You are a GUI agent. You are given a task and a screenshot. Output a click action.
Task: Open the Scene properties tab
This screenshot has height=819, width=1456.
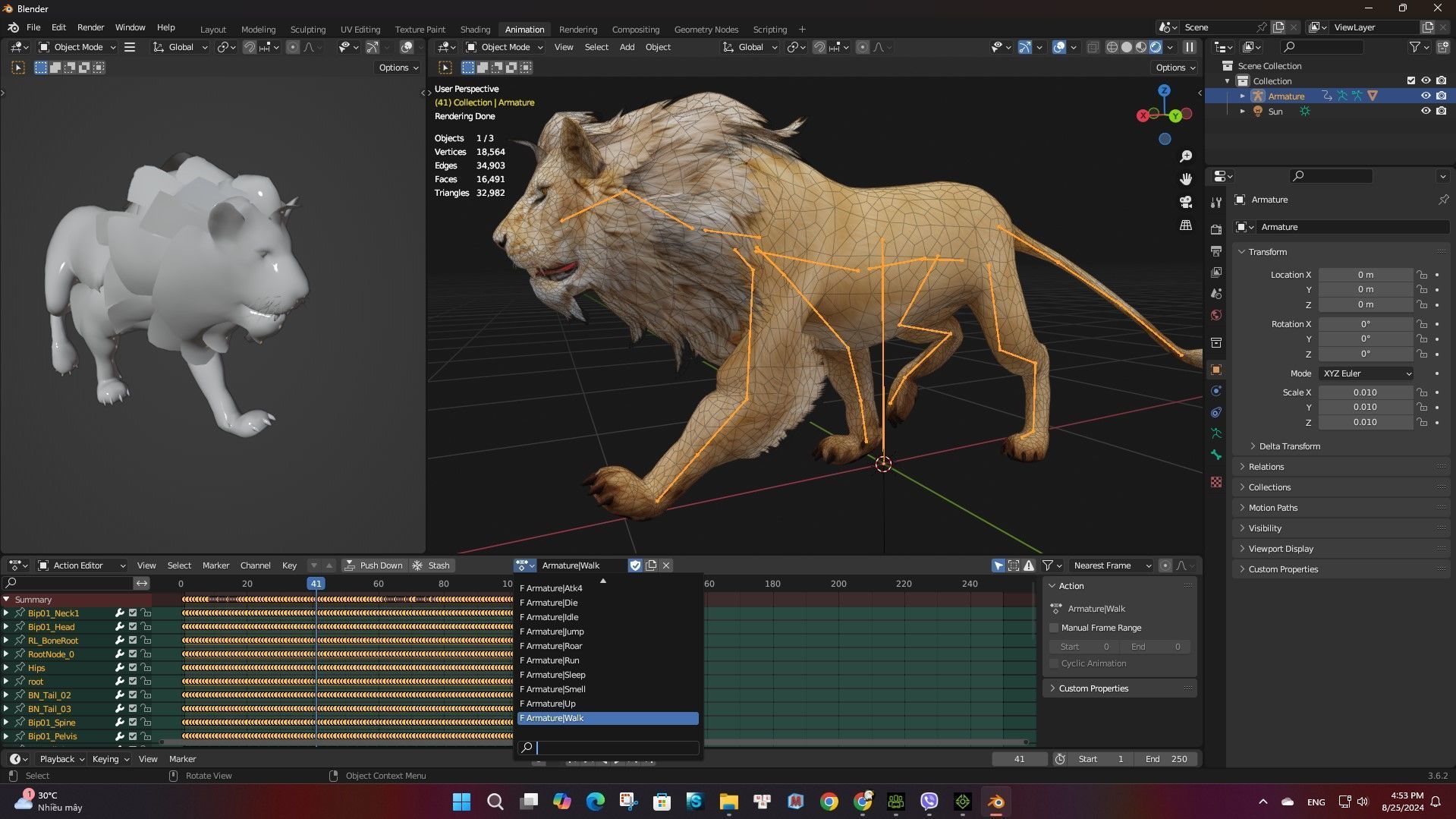[x=1216, y=294]
